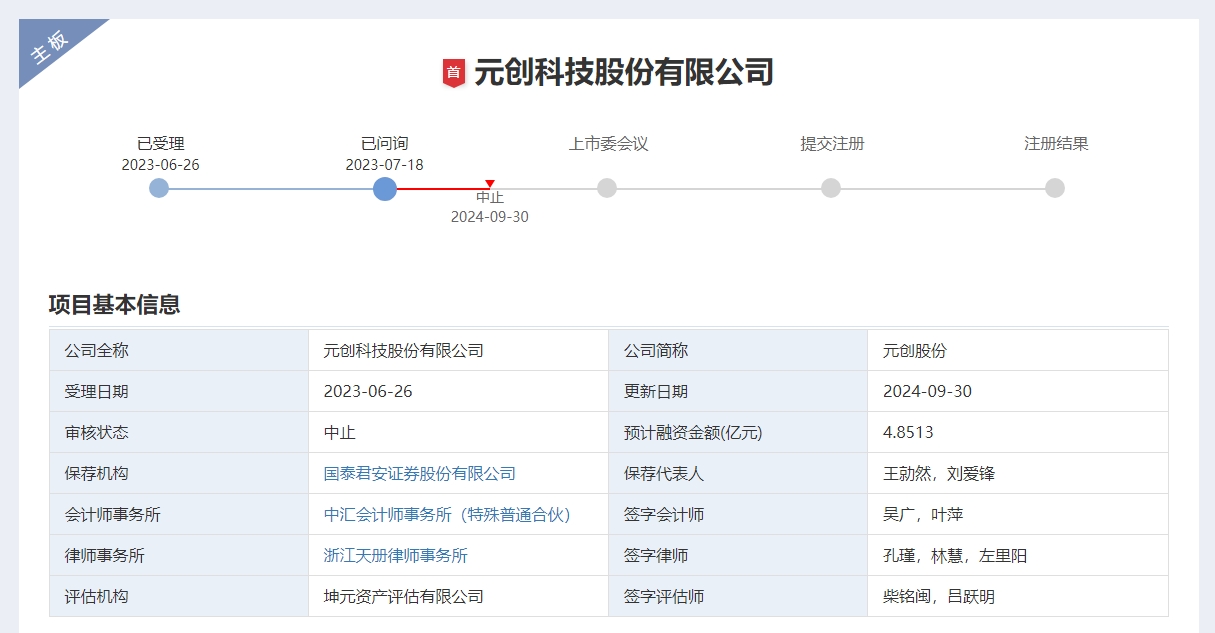This screenshot has width=1215, height=633.
Task: Click the 上市委会议 stage label text
Action: (x=609, y=144)
